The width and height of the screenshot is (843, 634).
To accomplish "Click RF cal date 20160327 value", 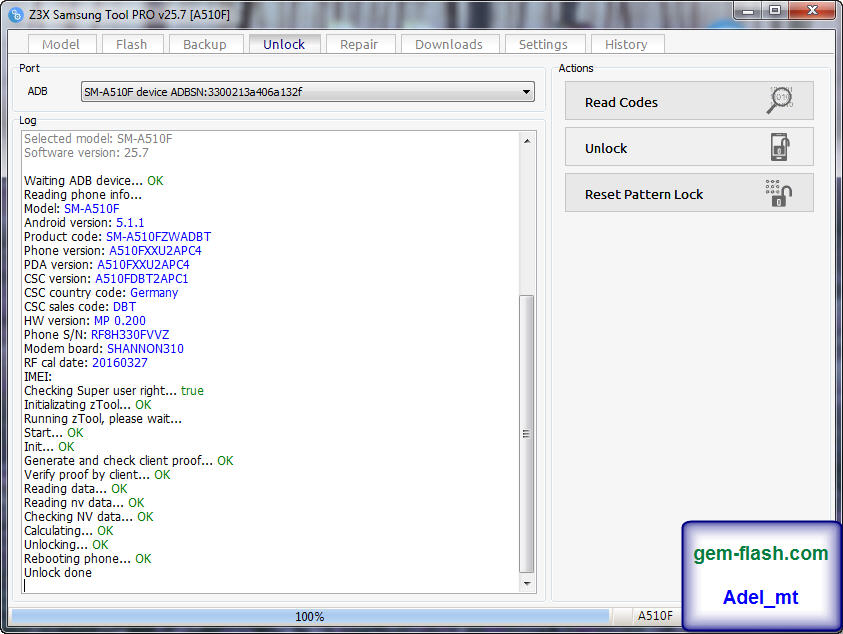I will pos(120,362).
